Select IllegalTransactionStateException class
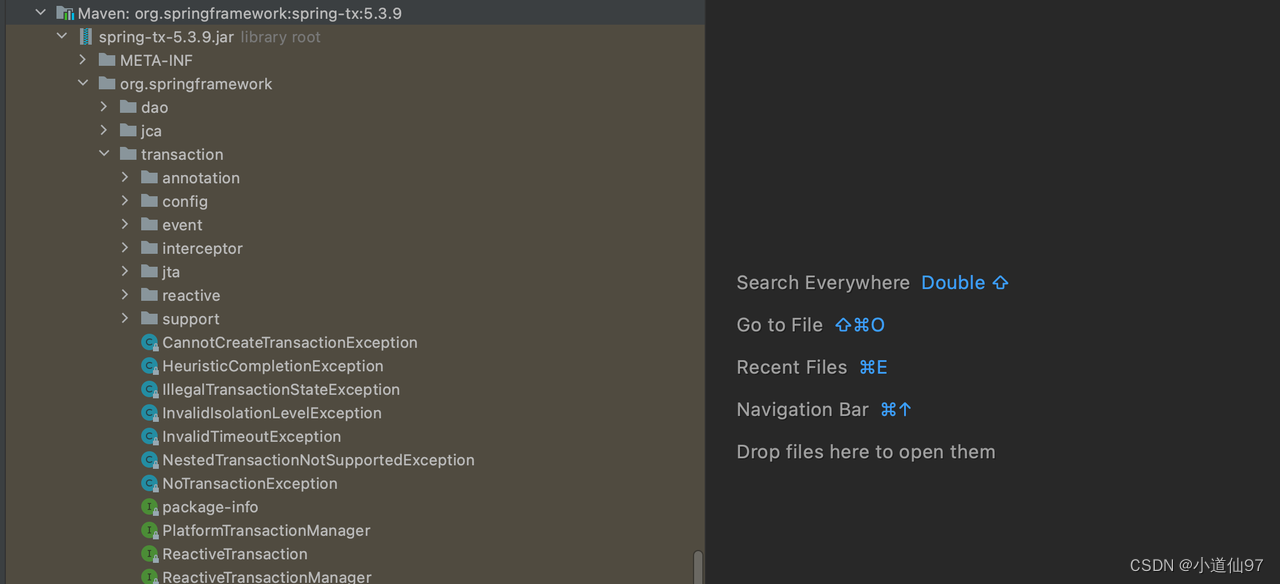 pos(281,389)
